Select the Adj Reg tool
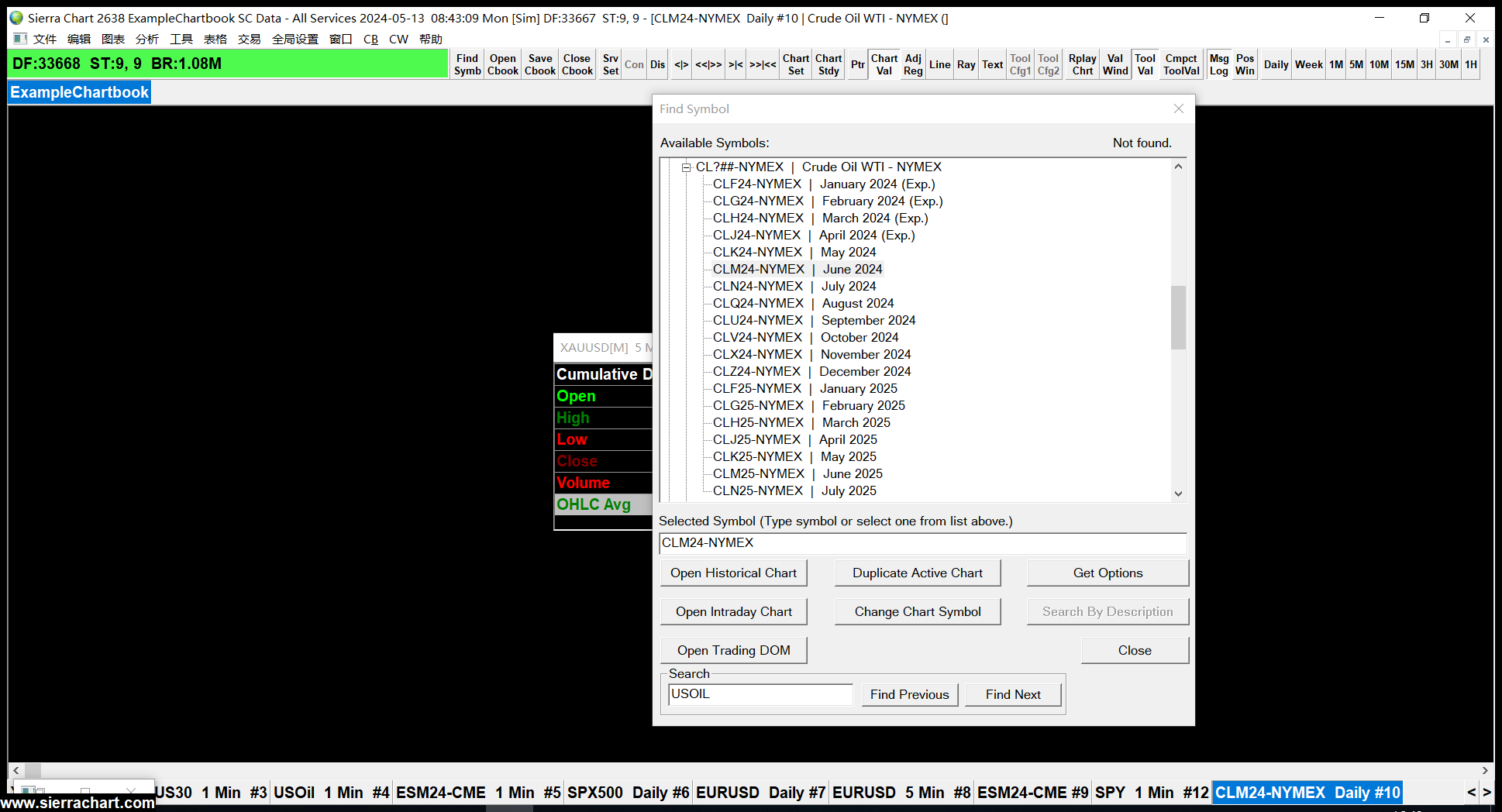 914,64
